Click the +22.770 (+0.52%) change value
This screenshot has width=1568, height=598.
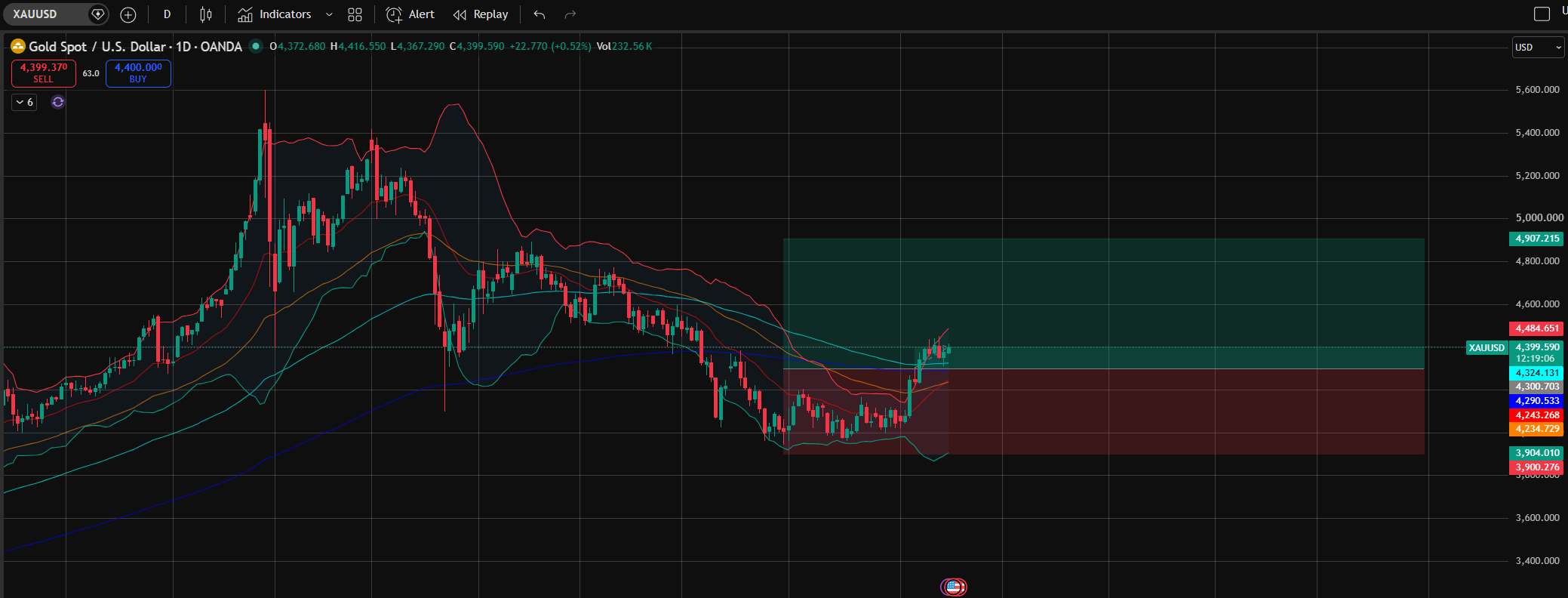point(550,47)
